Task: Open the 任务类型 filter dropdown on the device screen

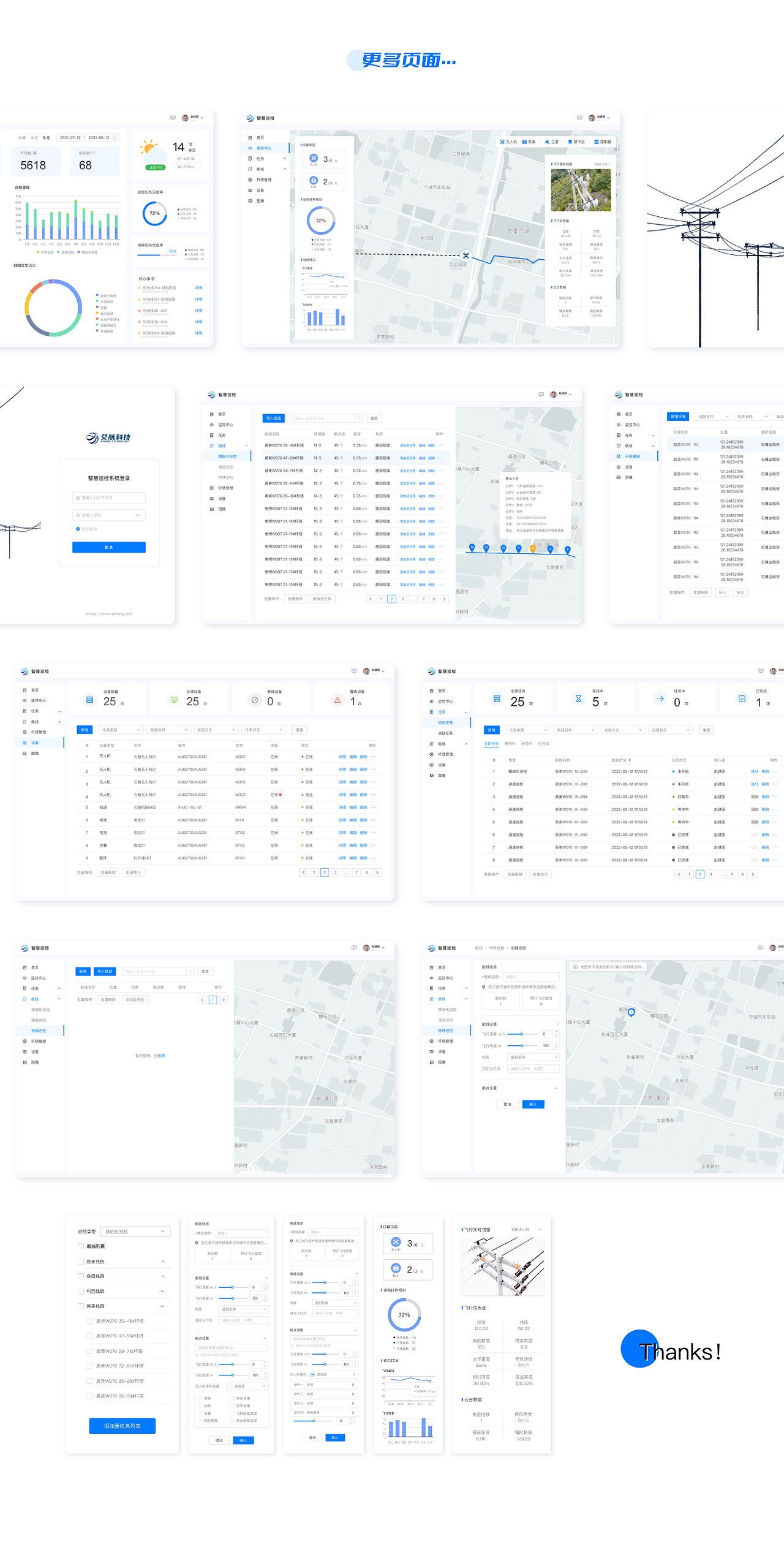Action: click(121, 730)
